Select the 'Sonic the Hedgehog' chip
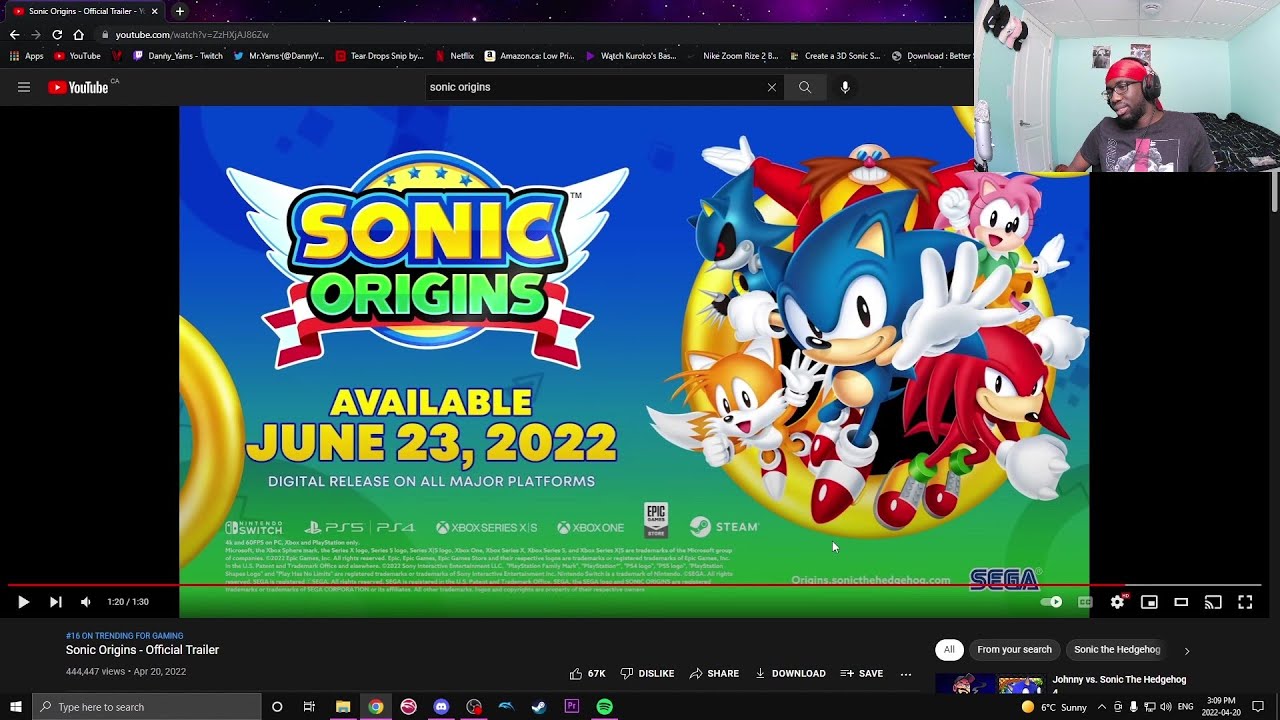1280x720 pixels. [1117, 650]
